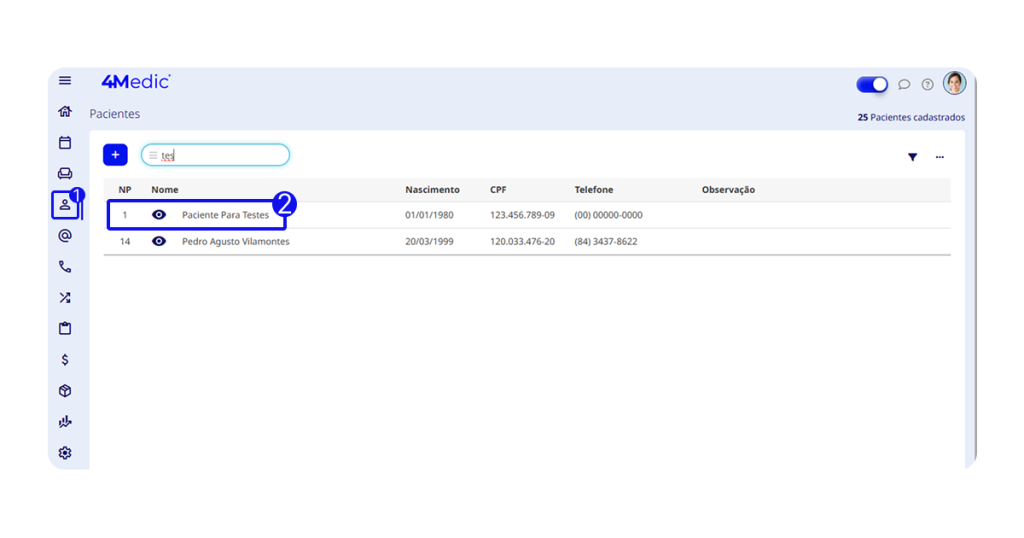The width and height of the screenshot is (1024, 538).
Task: Open the phone icon in sidebar
Action: 65,267
